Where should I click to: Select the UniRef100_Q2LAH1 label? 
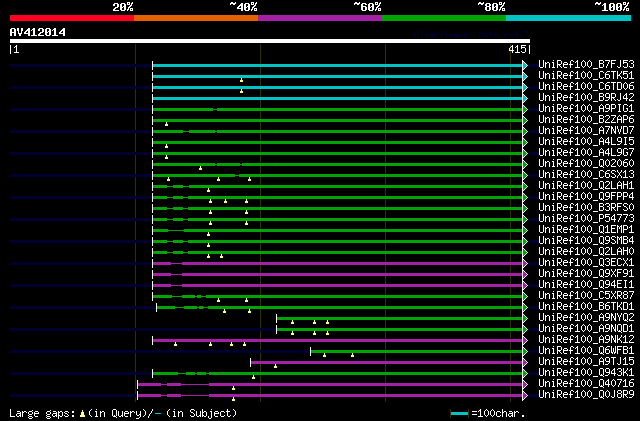click(x=586, y=185)
